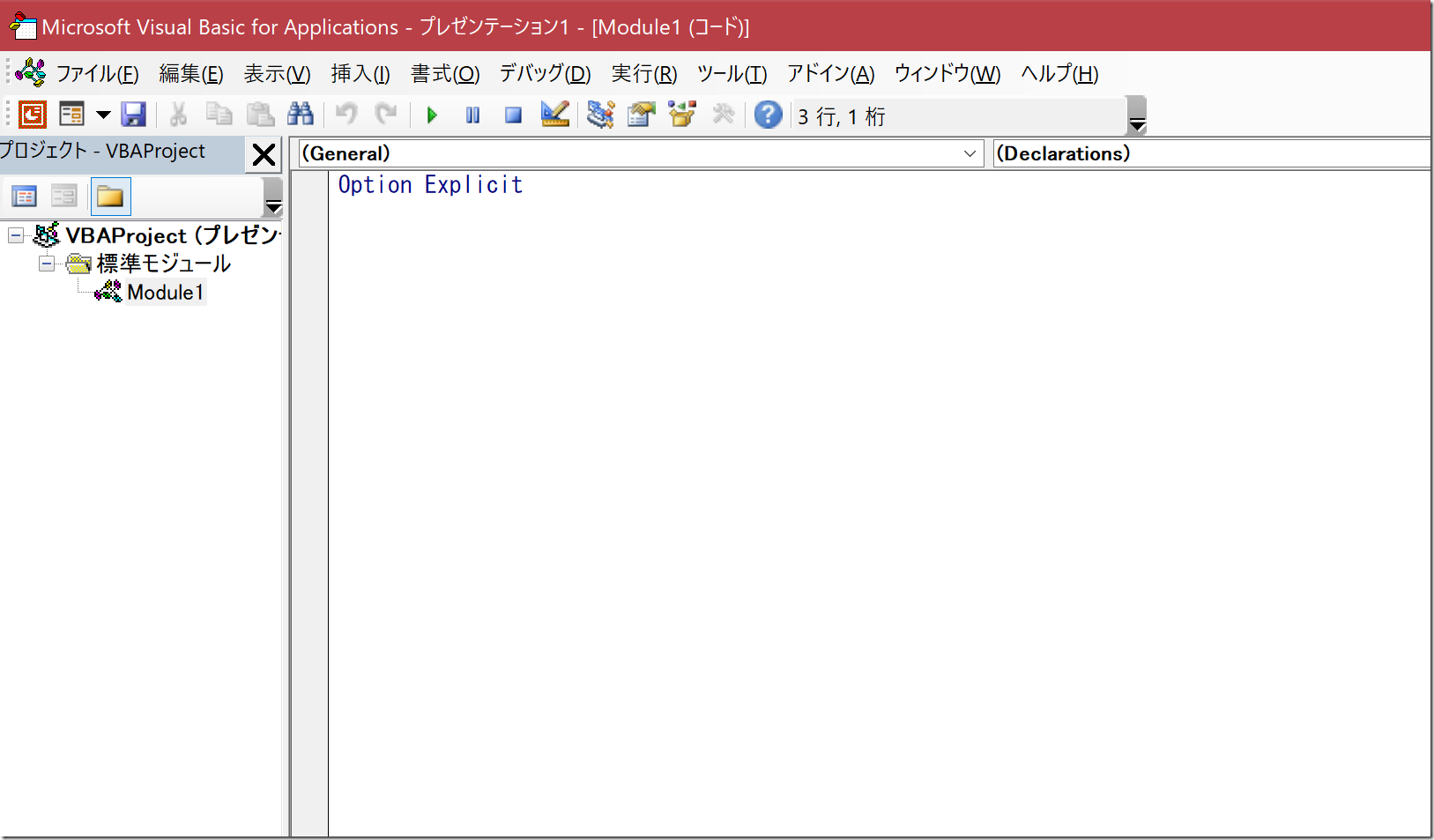The image size is (1434, 840).
Task: Open the 実行(R) menu
Action: (x=644, y=74)
